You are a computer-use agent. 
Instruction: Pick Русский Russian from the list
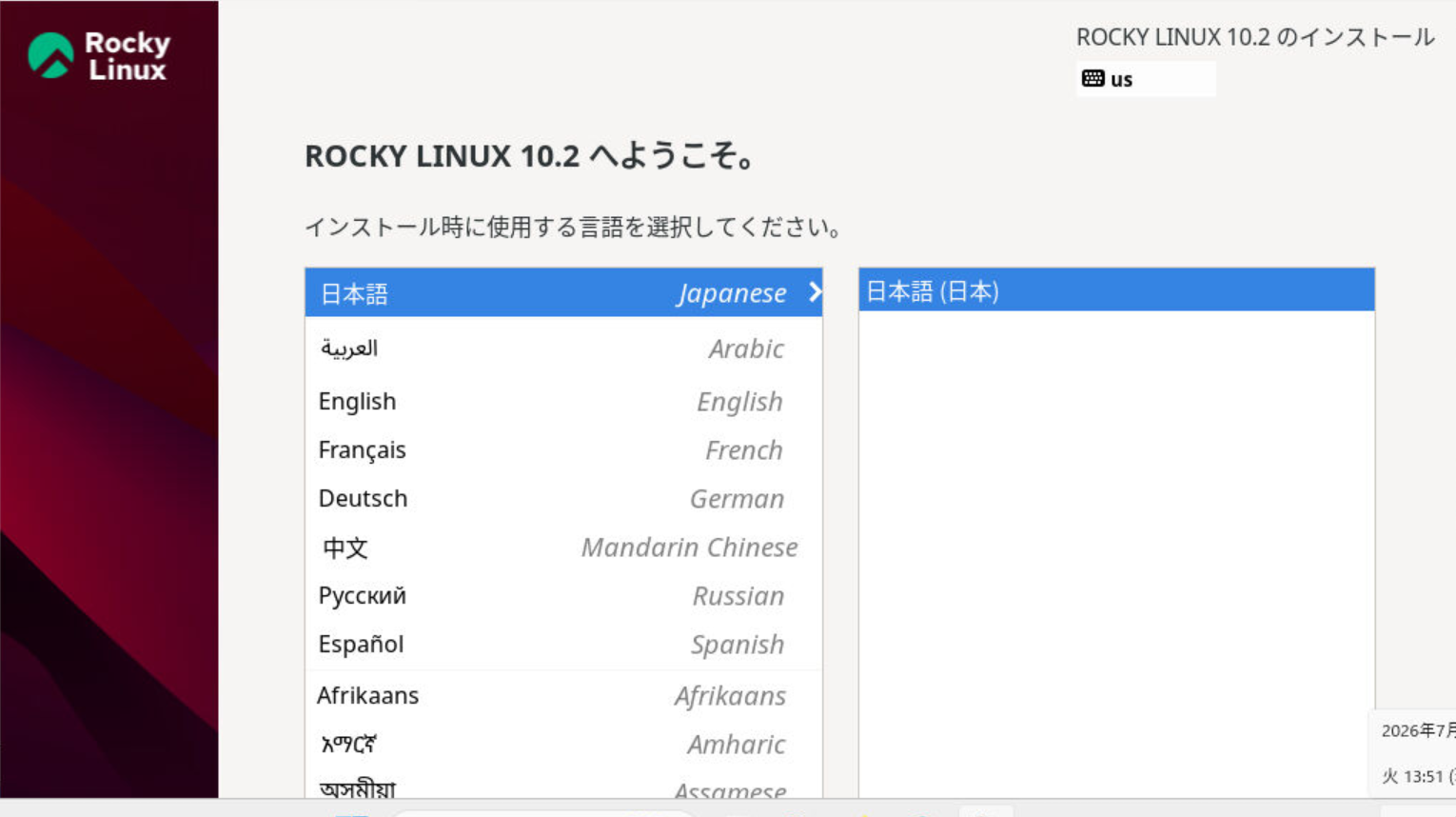pyautogui.click(x=563, y=596)
